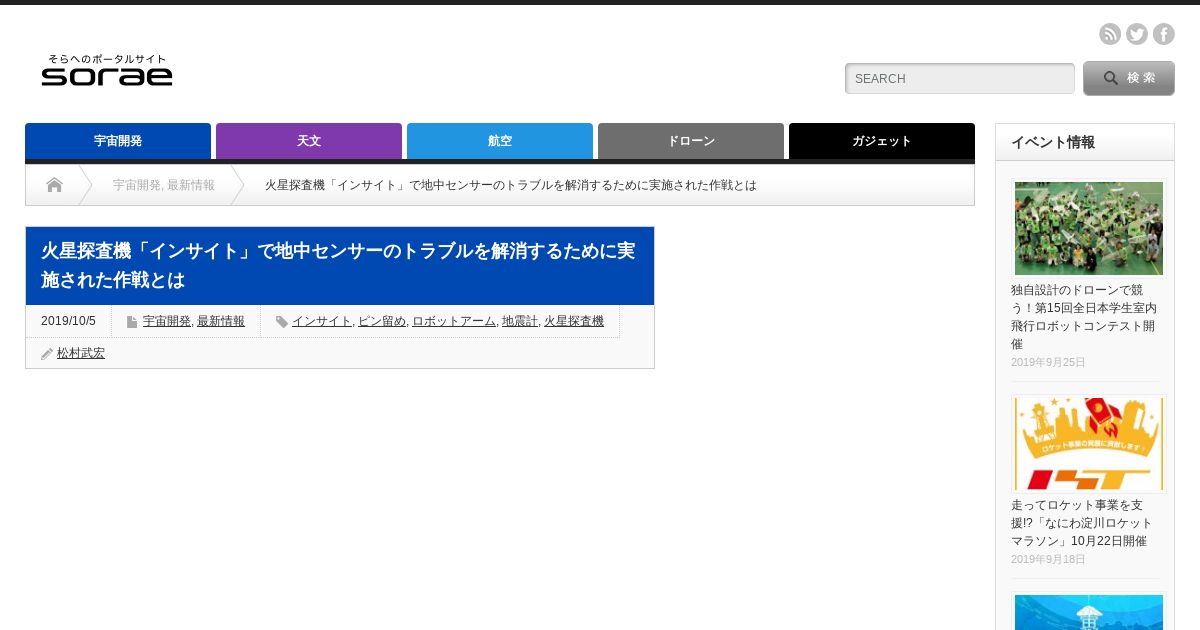Screen dimensions: 1200x630
Task: Open the Twitter icon link
Action: (x=1137, y=34)
